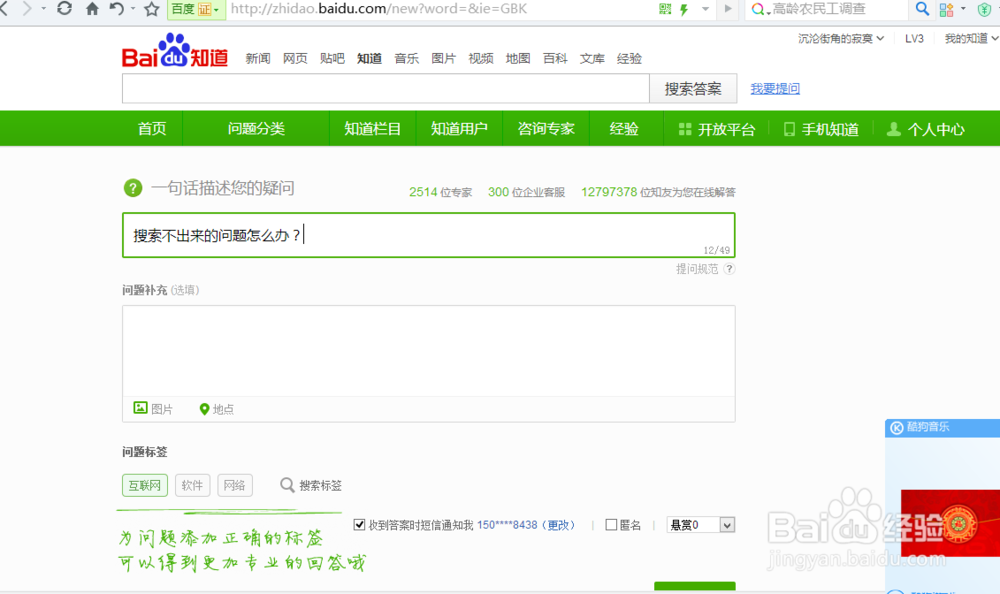This screenshot has height=594, width=1000.
Task: Click the 网页 top link
Action: 295,59
